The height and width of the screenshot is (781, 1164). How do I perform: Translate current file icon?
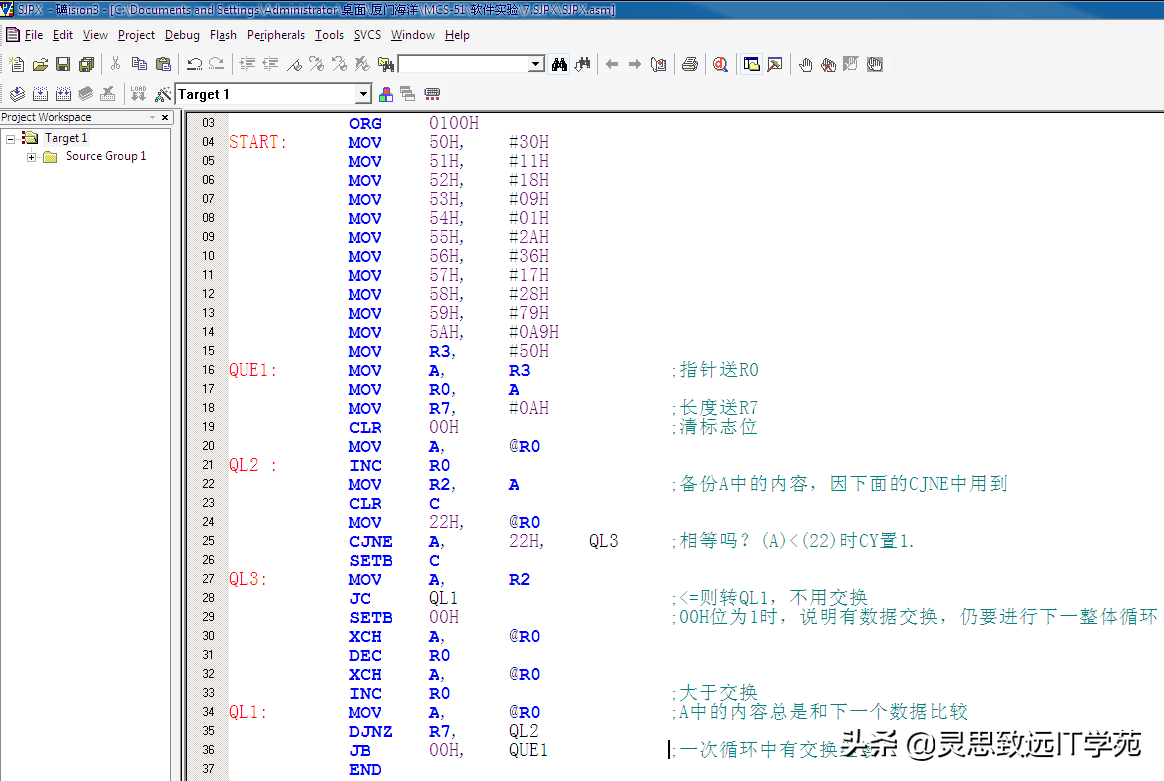click(17, 94)
